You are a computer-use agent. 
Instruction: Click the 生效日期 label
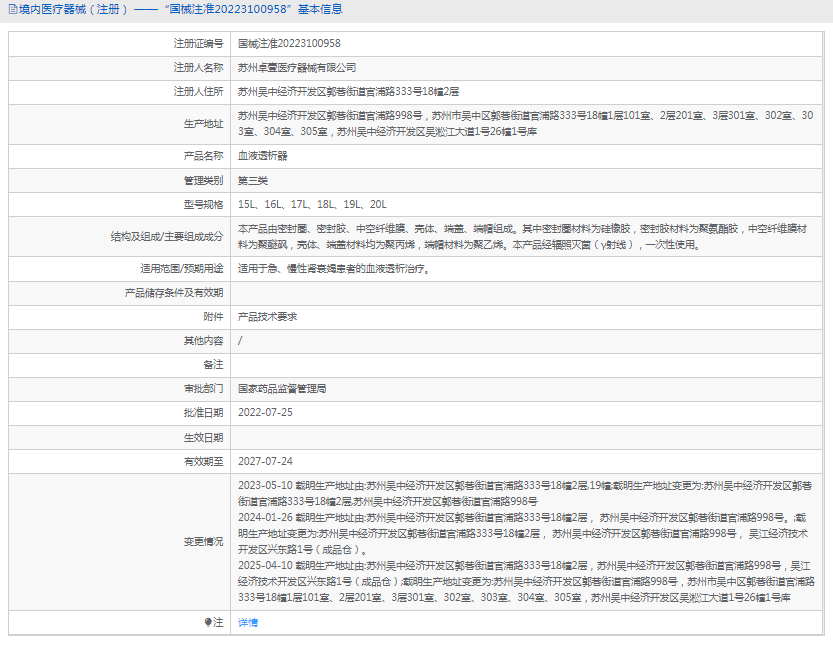click(203, 437)
